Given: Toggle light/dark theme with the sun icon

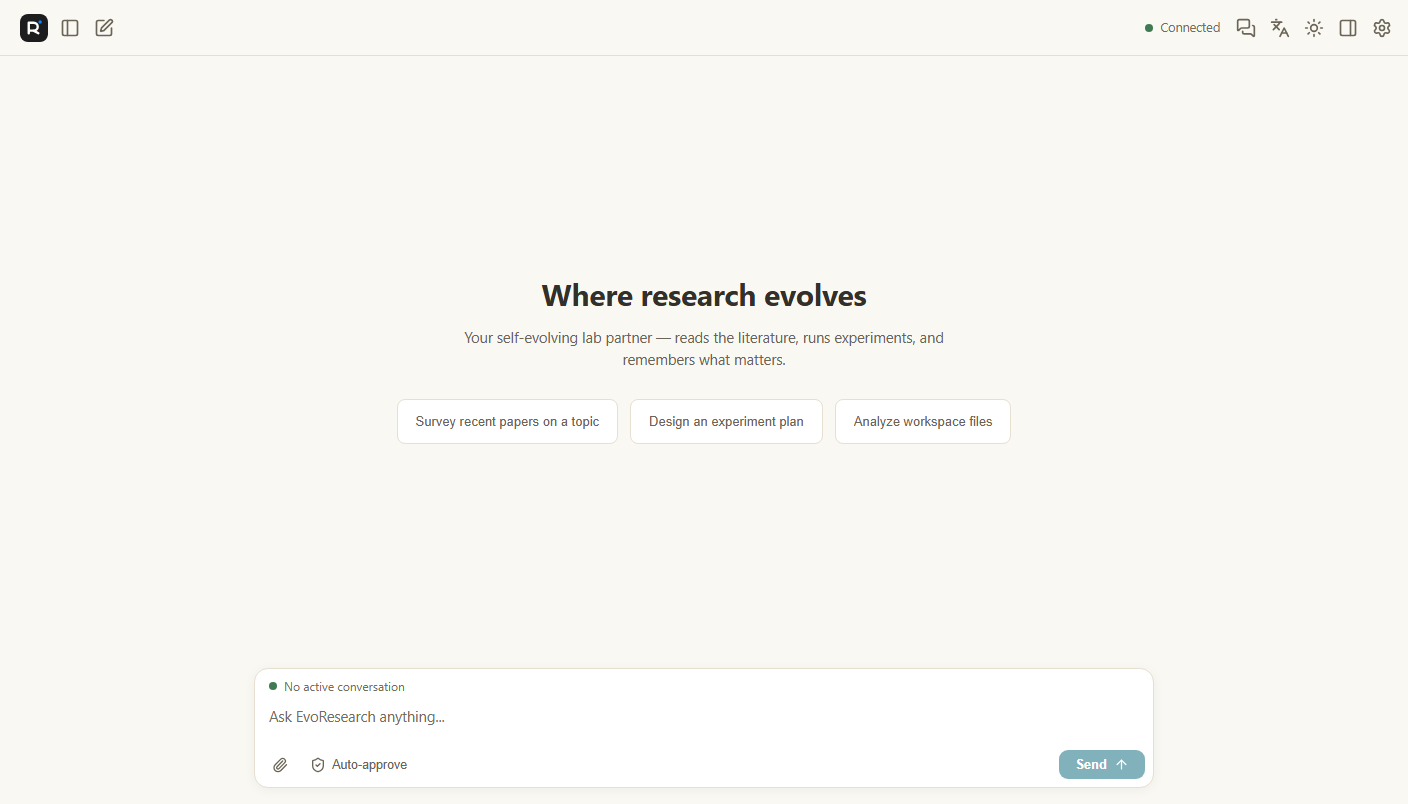Looking at the screenshot, I should click(x=1314, y=28).
